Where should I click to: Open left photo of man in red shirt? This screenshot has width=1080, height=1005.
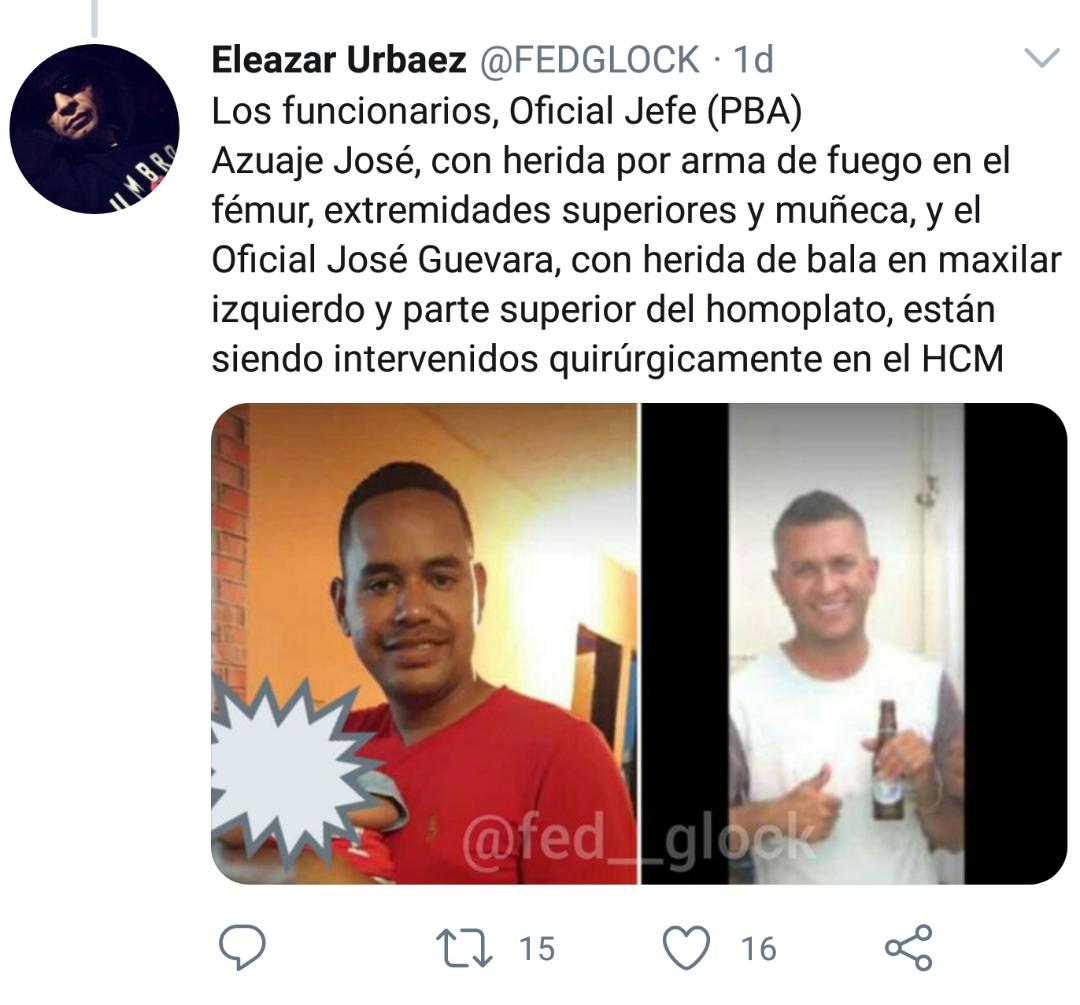click(x=424, y=643)
